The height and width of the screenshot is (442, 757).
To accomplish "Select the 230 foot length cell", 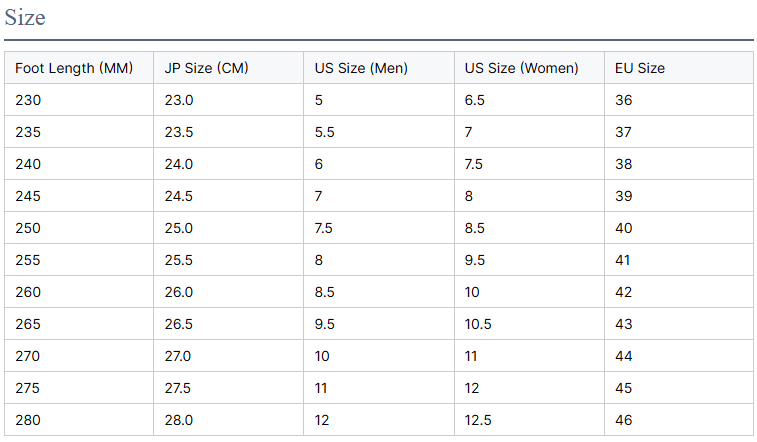I will click(28, 100).
